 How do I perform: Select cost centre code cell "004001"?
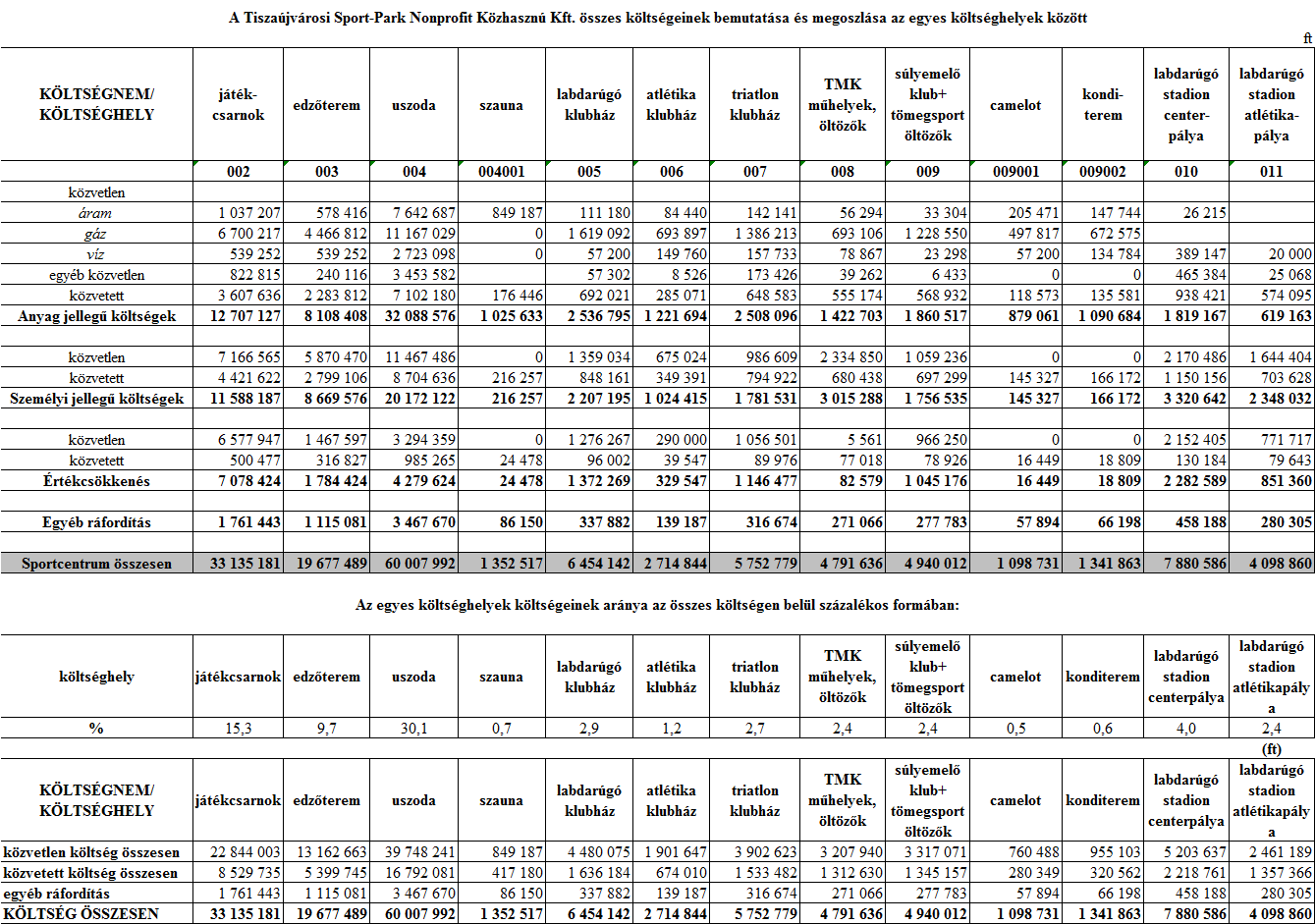(x=502, y=171)
